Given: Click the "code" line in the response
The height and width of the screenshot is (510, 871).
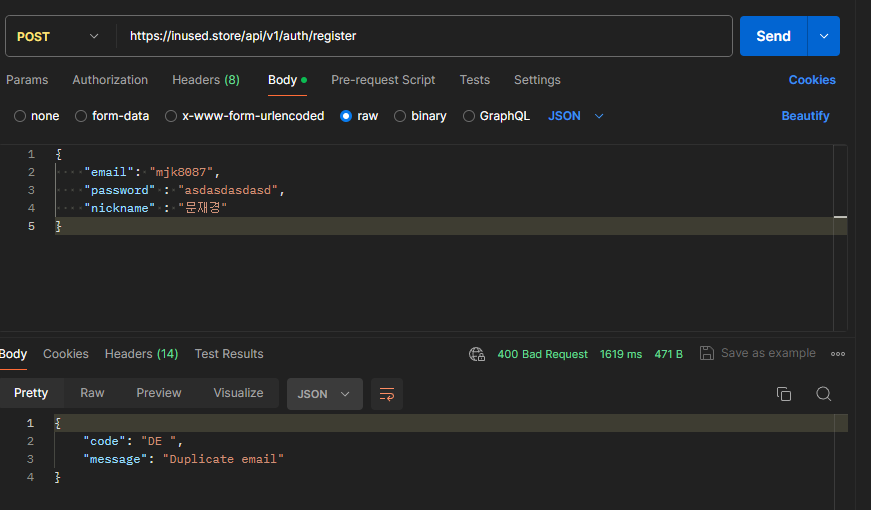Looking at the screenshot, I should click(x=133, y=441).
